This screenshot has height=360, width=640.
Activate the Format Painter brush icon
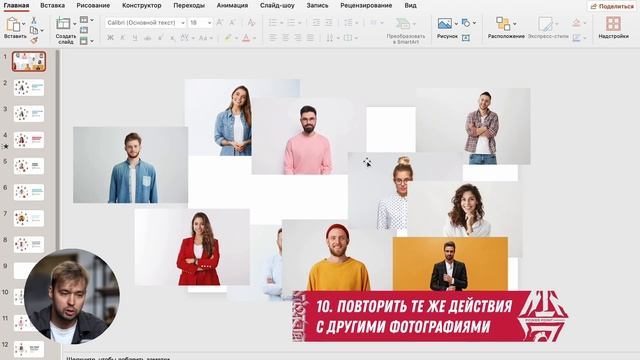click(34, 40)
